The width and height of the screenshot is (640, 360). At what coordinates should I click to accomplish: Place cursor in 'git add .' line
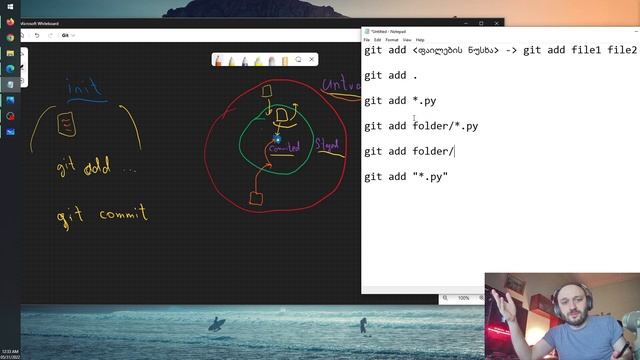tap(391, 76)
